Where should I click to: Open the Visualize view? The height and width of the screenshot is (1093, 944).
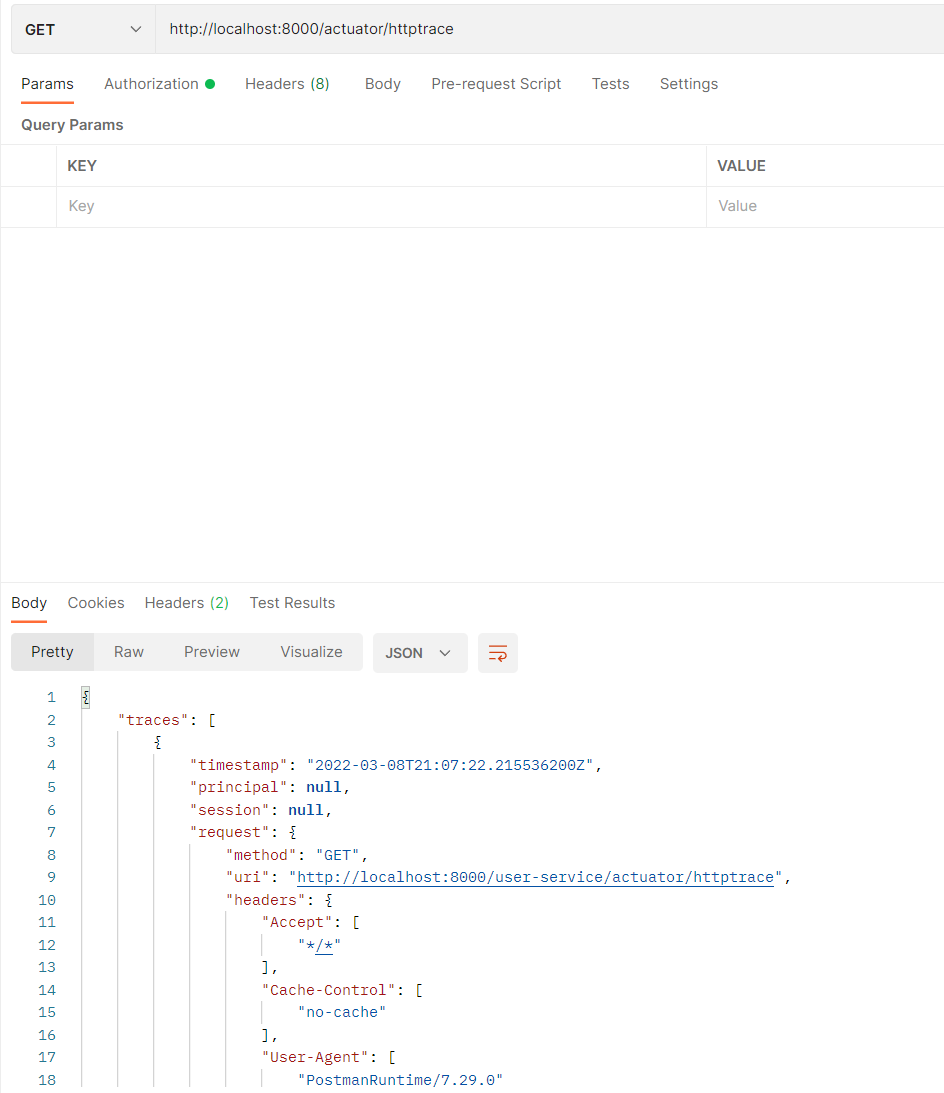(x=312, y=652)
